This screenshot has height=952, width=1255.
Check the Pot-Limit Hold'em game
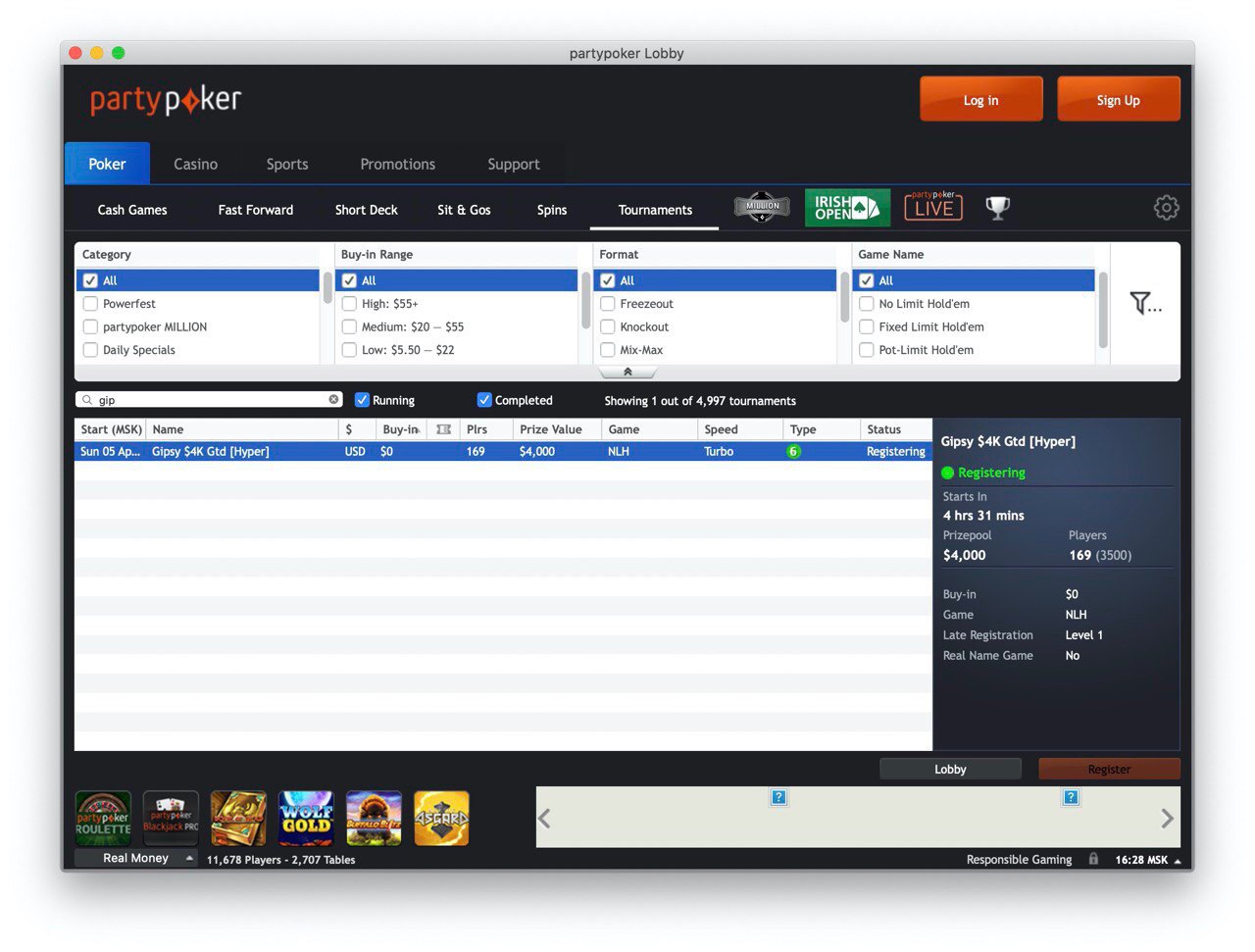tap(867, 350)
